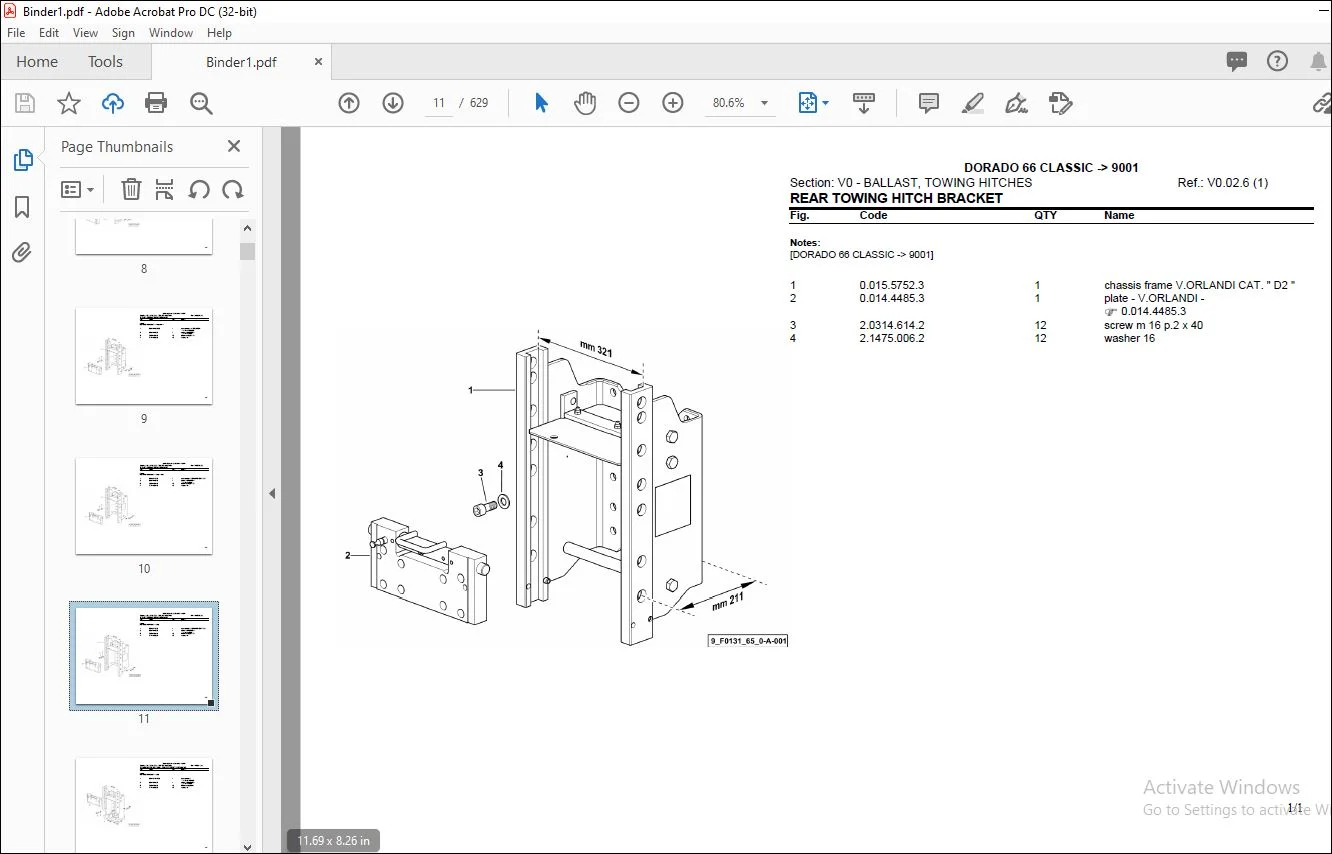Collapse the navigation pane arrow
The width and height of the screenshot is (1332, 854).
[x=272, y=493]
